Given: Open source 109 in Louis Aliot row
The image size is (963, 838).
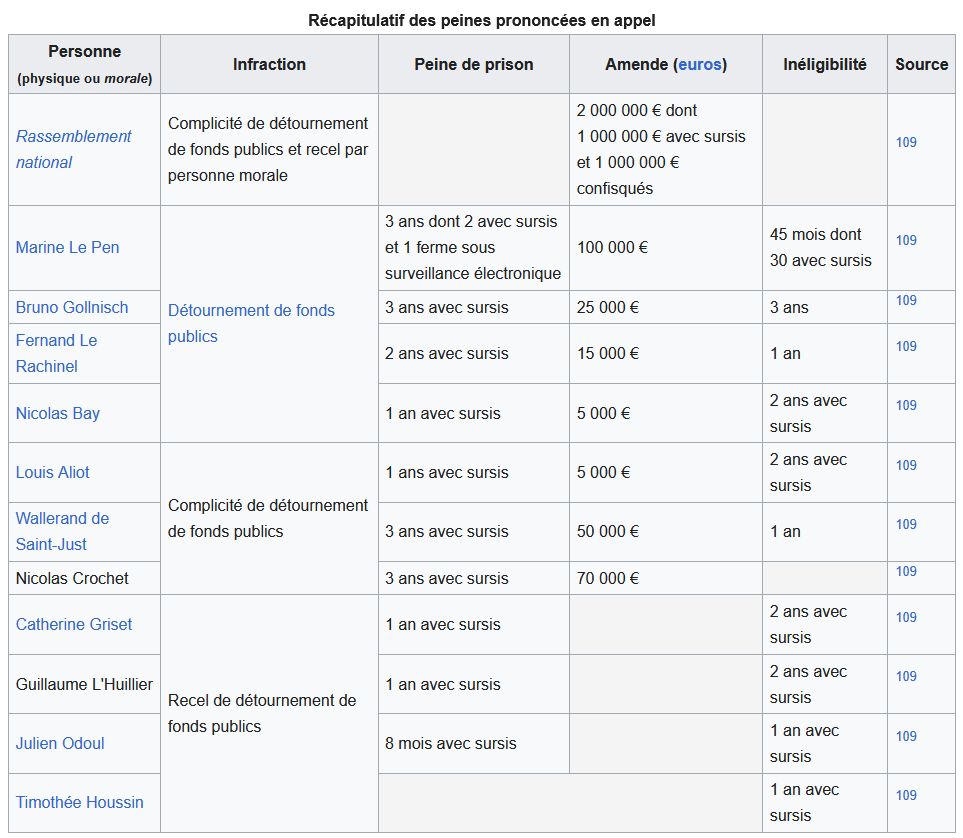Looking at the screenshot, I should pos(906,465).
